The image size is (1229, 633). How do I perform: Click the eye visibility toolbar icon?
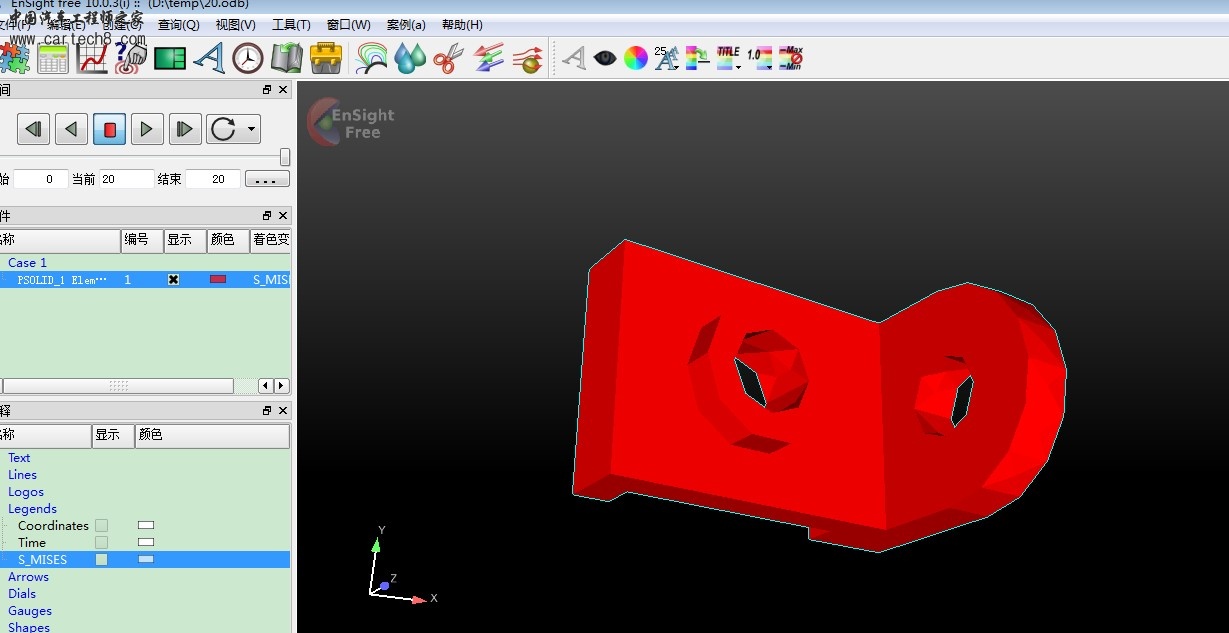[605, 59]
